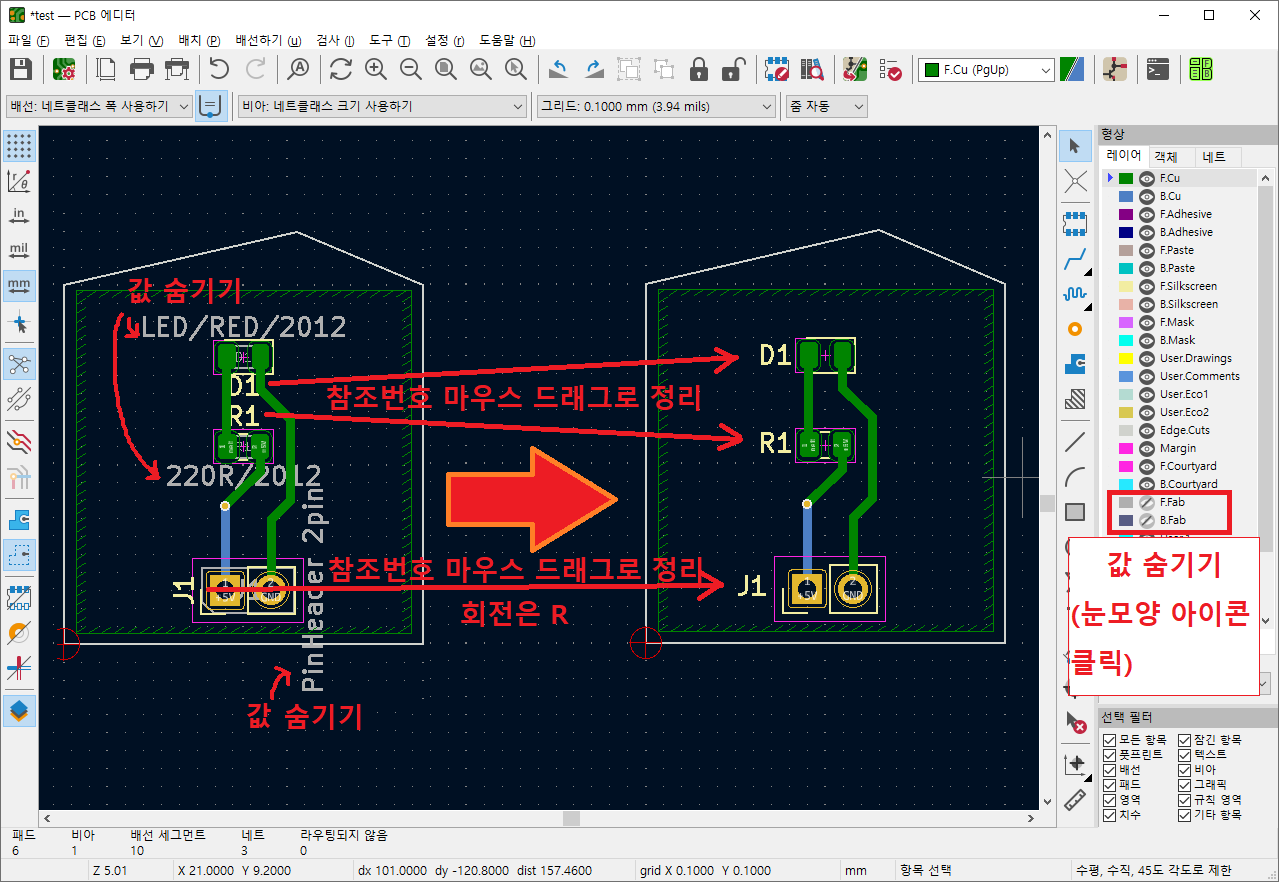Open the Schematic Editor icon
The height and width of the screenshot is (882, 1279).
[1115, 69]
